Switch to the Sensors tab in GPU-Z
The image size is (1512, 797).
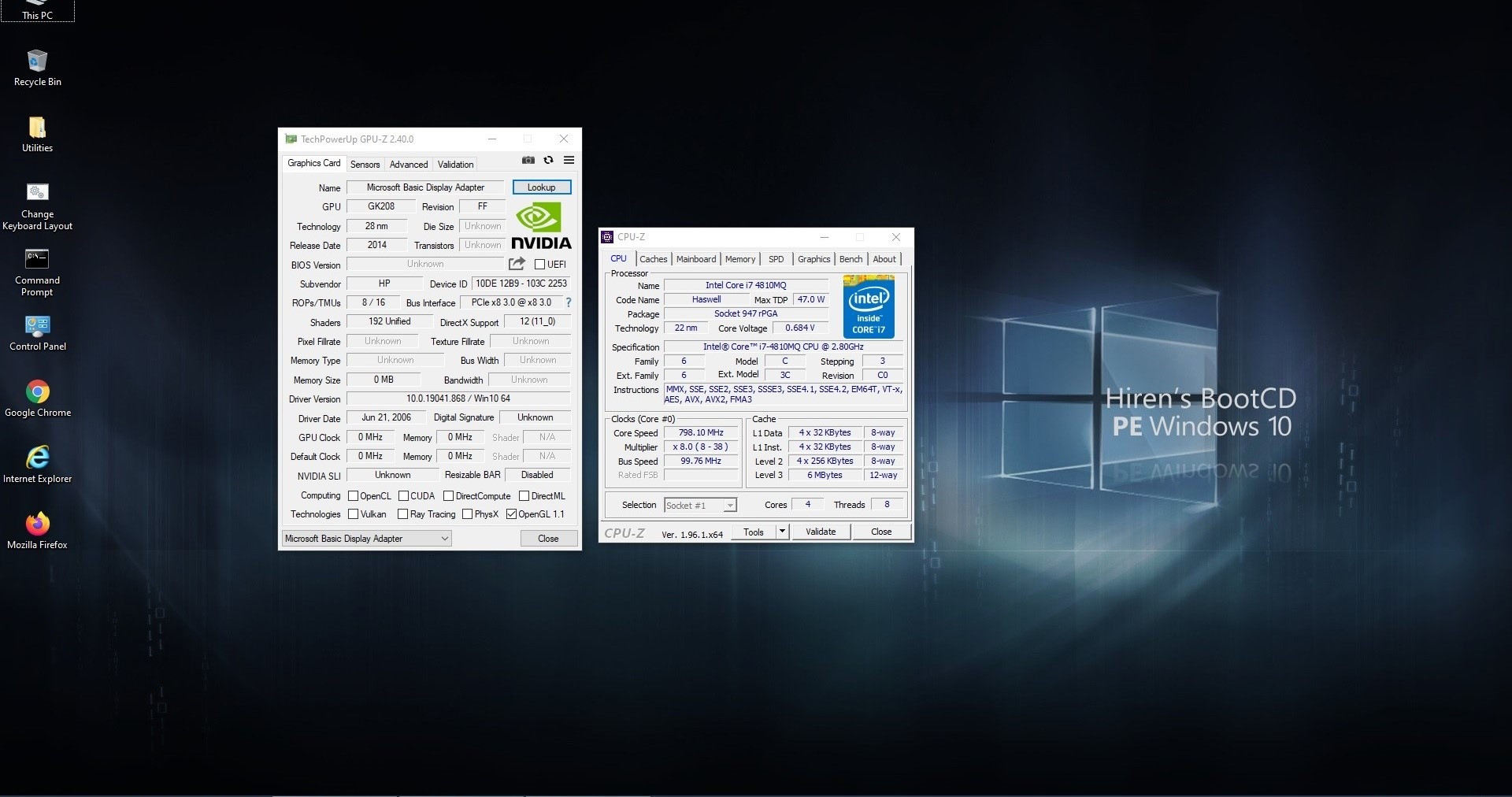pos(365,165)
